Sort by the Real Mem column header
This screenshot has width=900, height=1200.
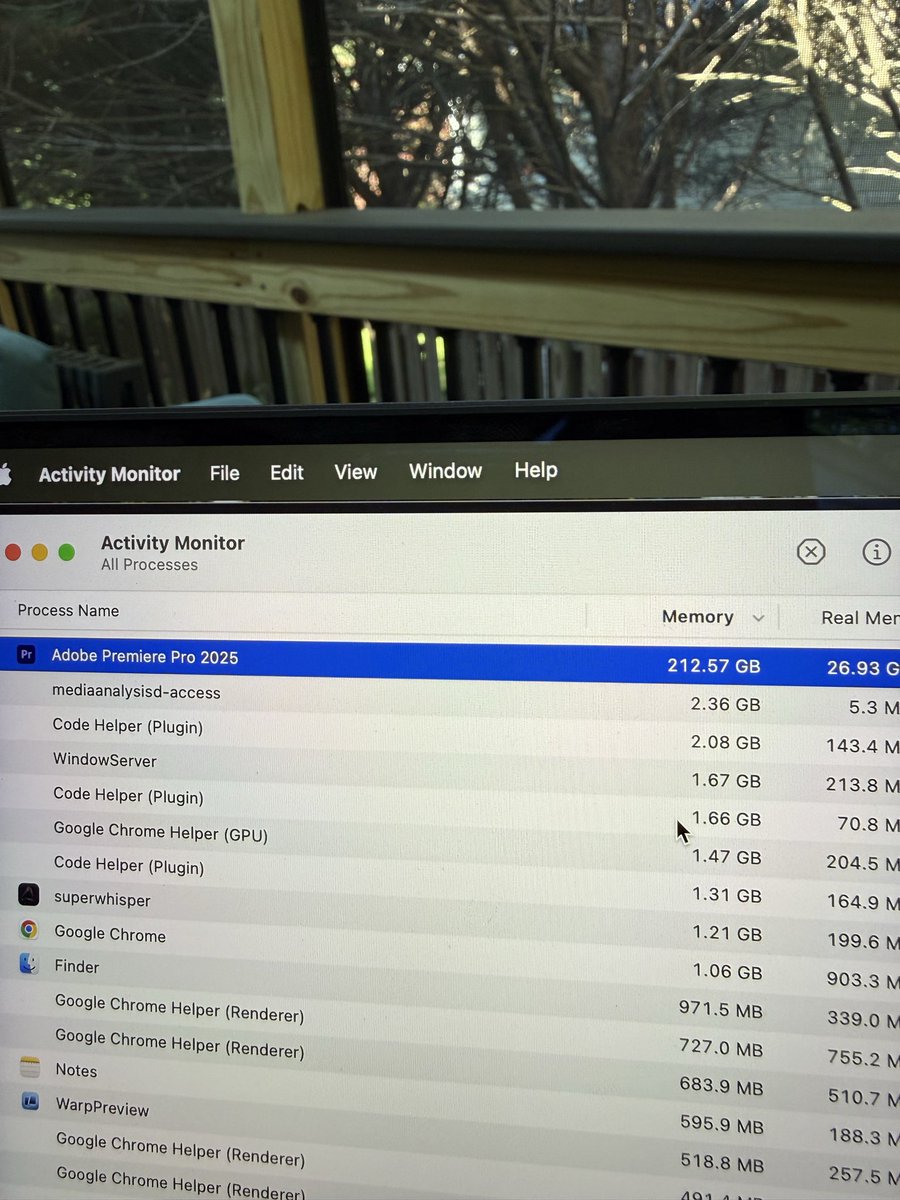click(860, 618)
